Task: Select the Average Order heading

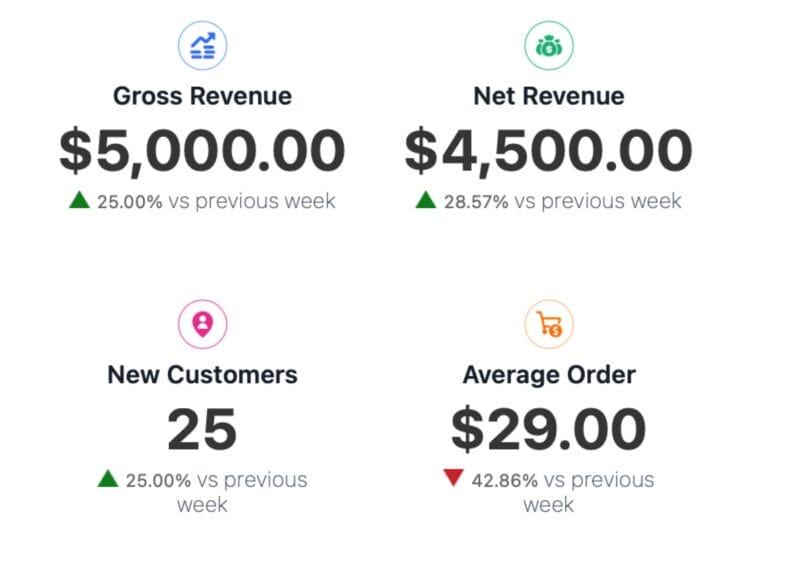Action: point(548,375)
